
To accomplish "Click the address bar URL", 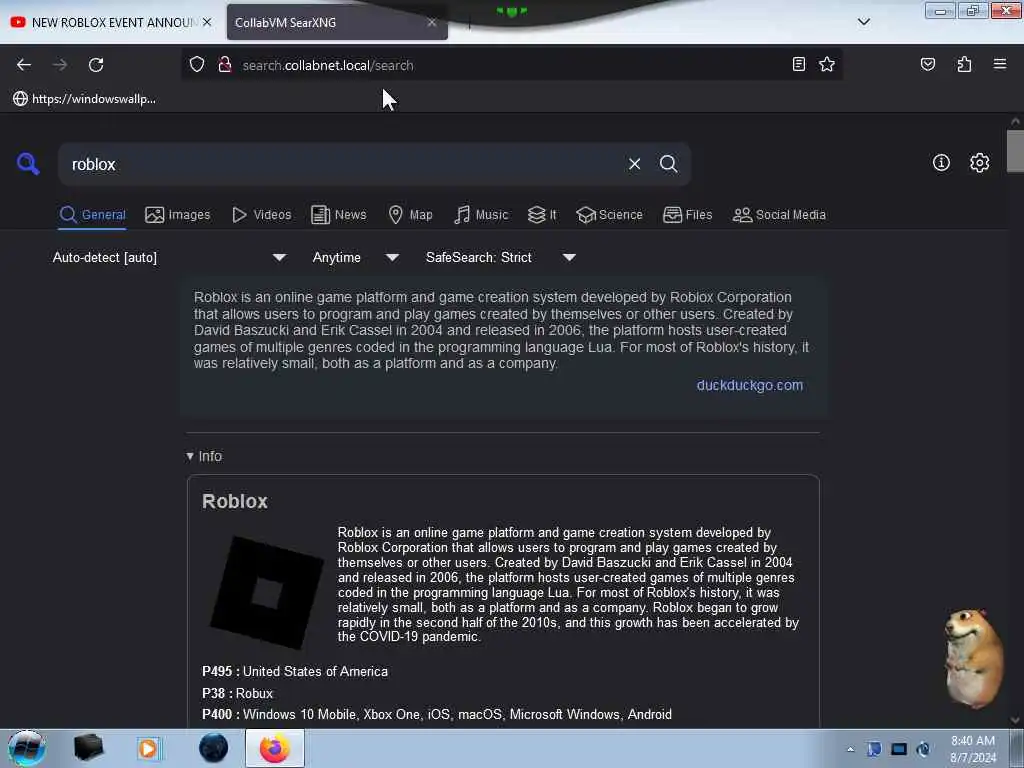I will click(x=328, y=65).
